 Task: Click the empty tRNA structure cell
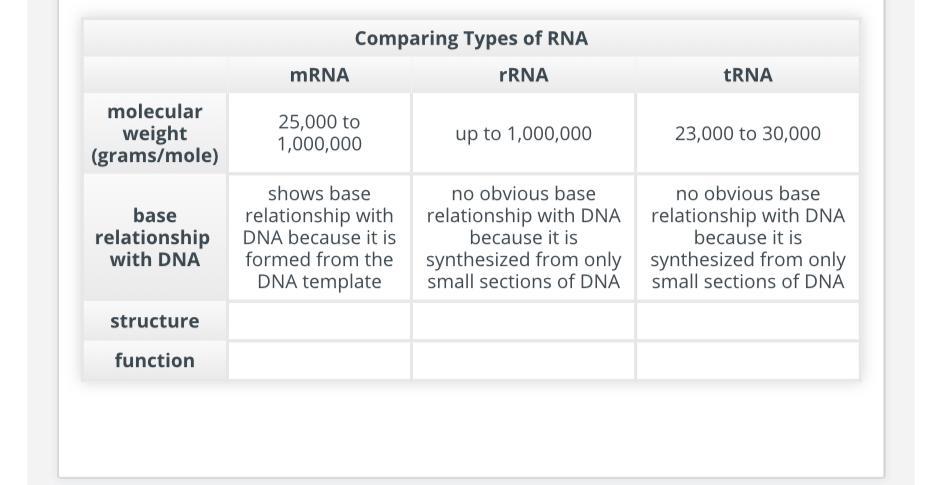tap(747, 321)
